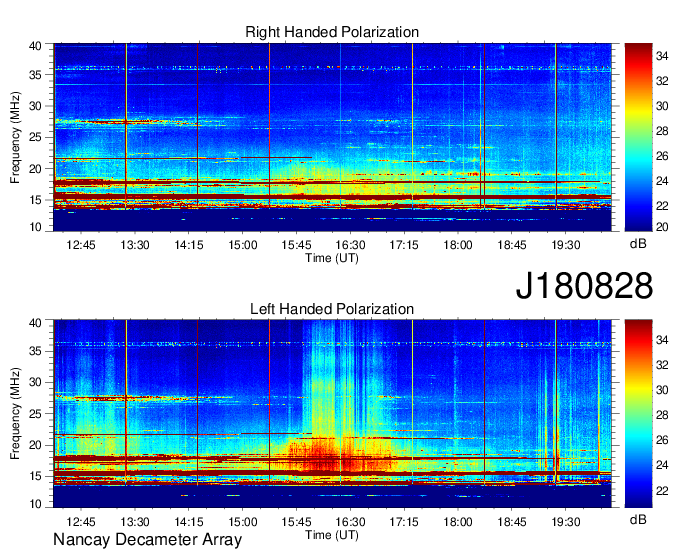
Task: Click the 13:30 tick under Left Handed plot
Action: click(135, 522)
